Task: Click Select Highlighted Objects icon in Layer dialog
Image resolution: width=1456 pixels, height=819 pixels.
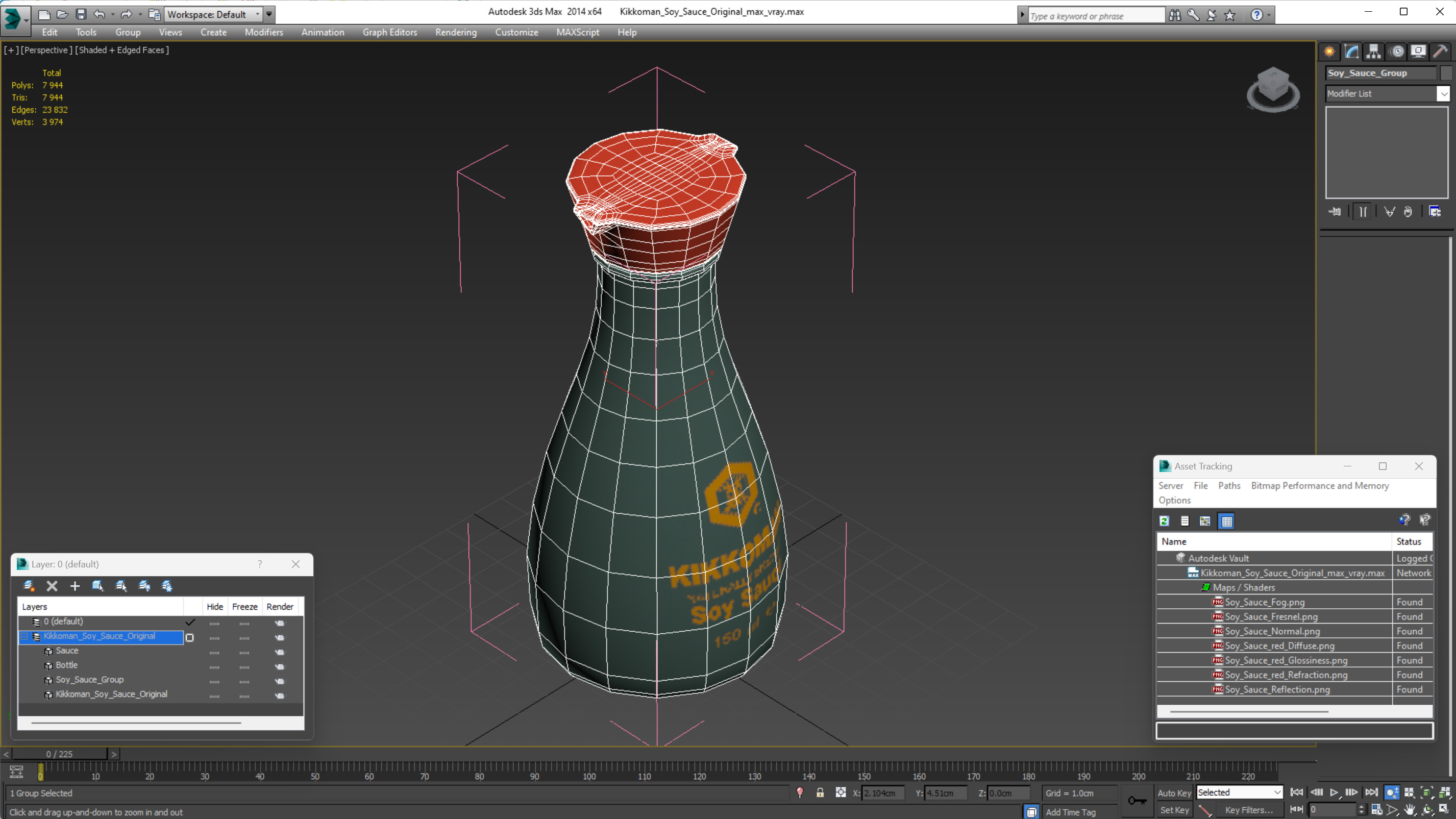Action: point(98,586)
